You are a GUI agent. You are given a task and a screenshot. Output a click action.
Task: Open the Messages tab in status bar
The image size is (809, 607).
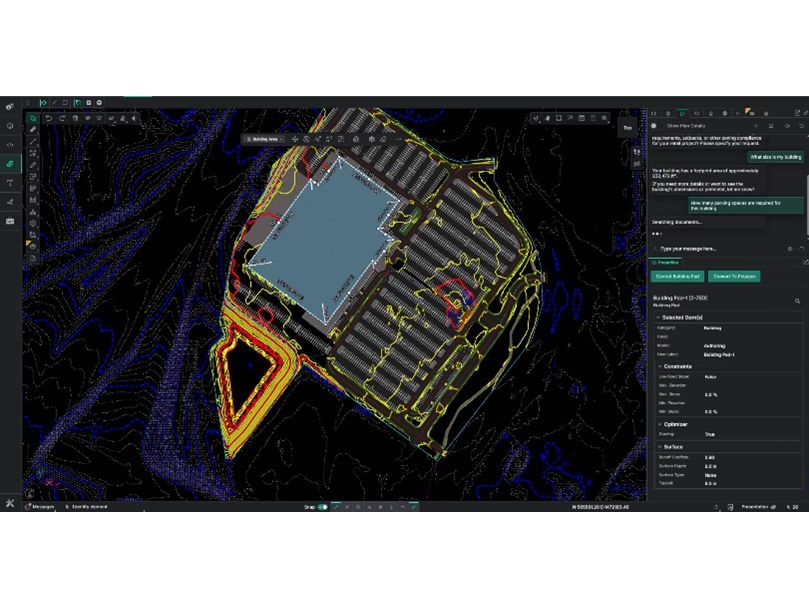(x=40, y=507)
